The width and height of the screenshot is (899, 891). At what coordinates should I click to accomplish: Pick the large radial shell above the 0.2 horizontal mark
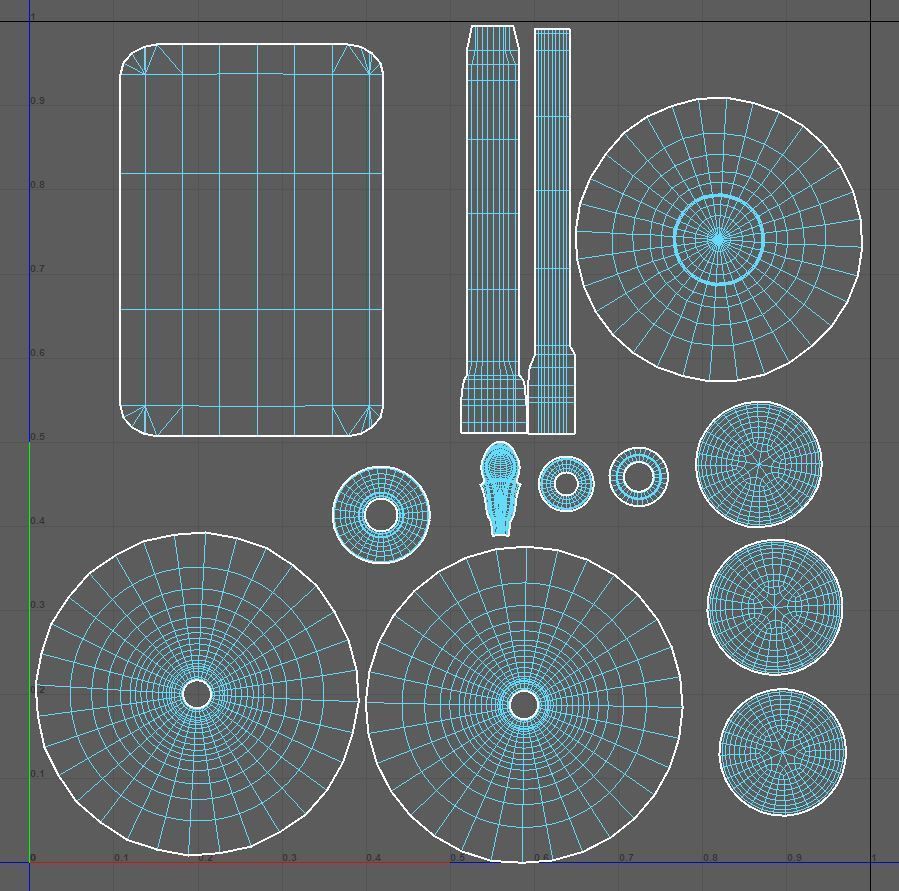(x=197, y=694)
